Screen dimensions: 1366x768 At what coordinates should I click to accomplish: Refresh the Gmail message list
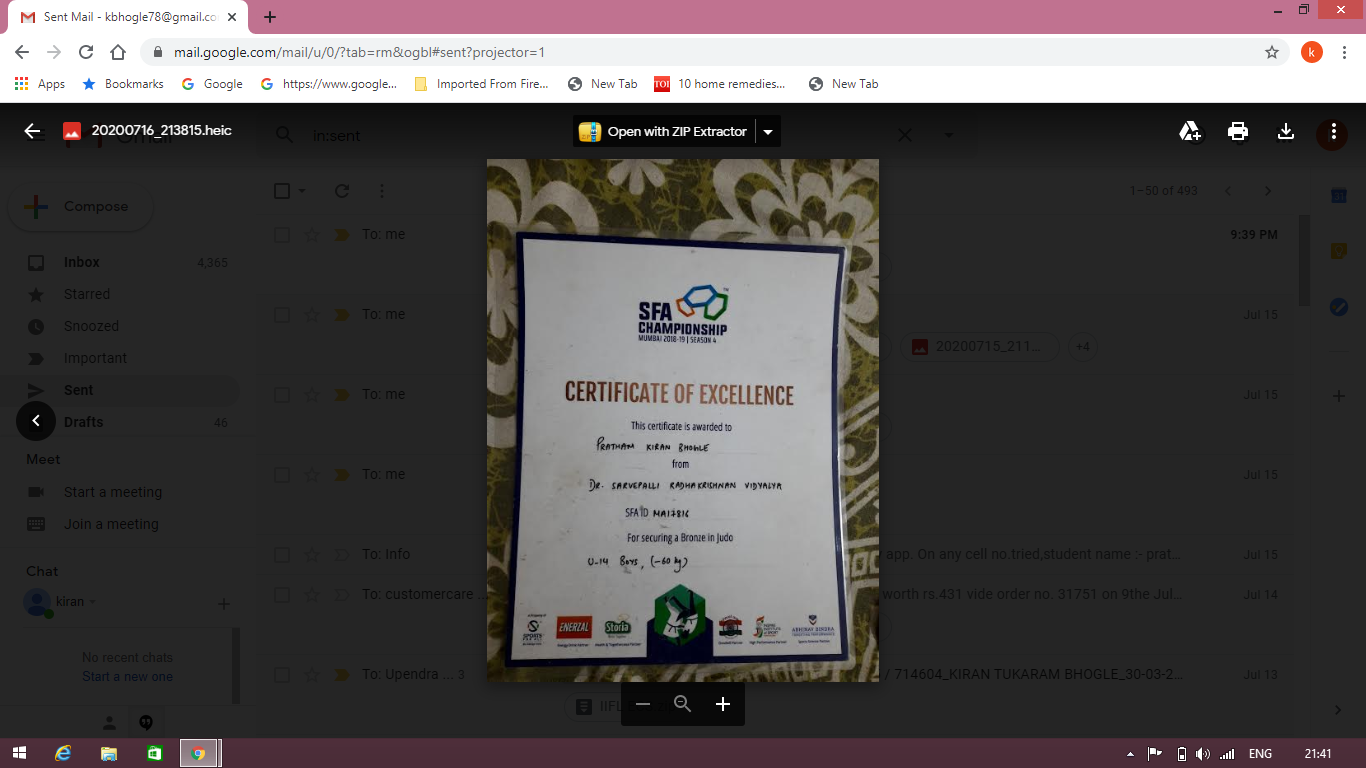pos(342,191)
